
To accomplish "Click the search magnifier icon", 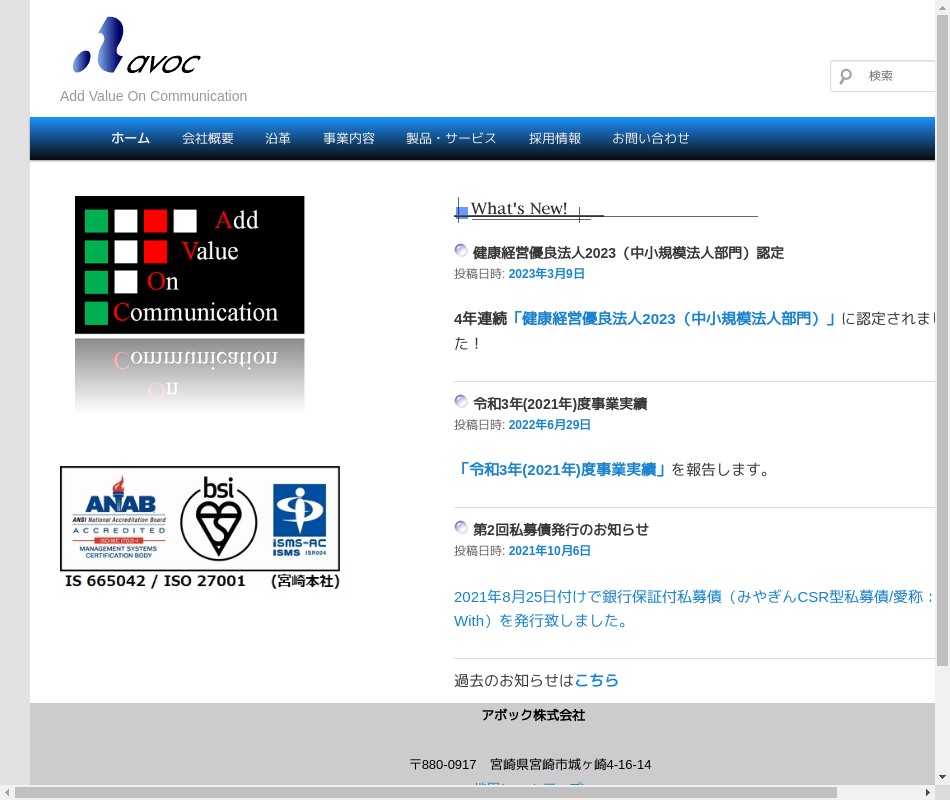I will tap(846, 76).
